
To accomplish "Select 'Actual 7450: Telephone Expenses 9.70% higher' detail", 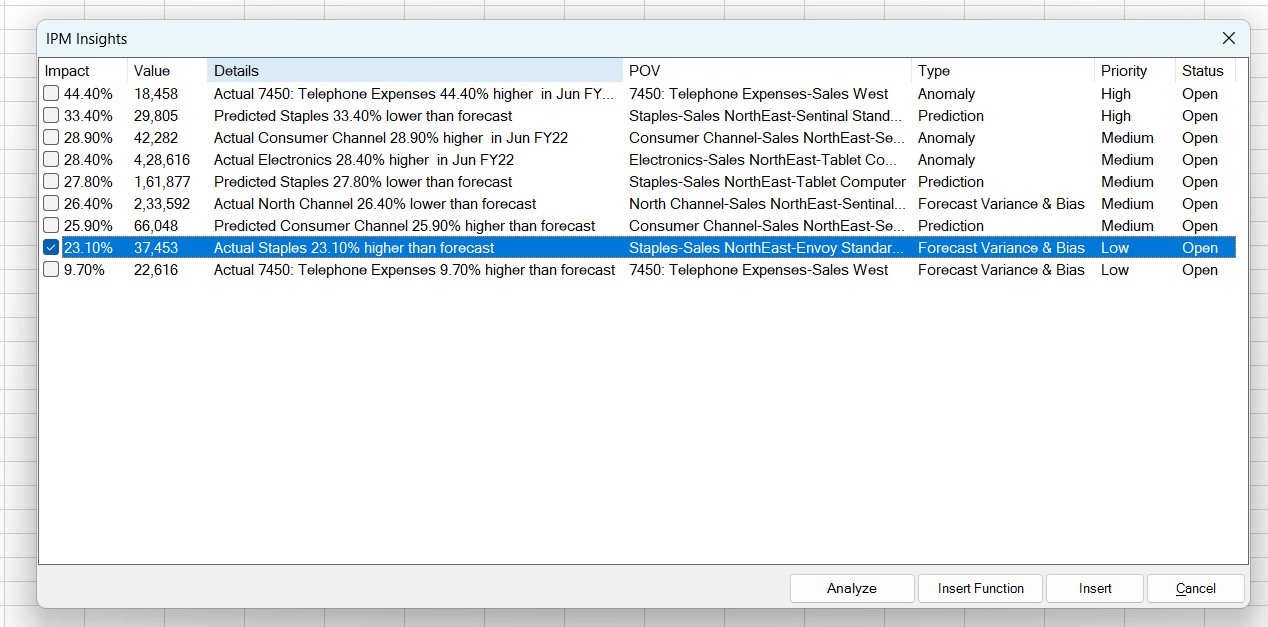I will tap(415, 269).
